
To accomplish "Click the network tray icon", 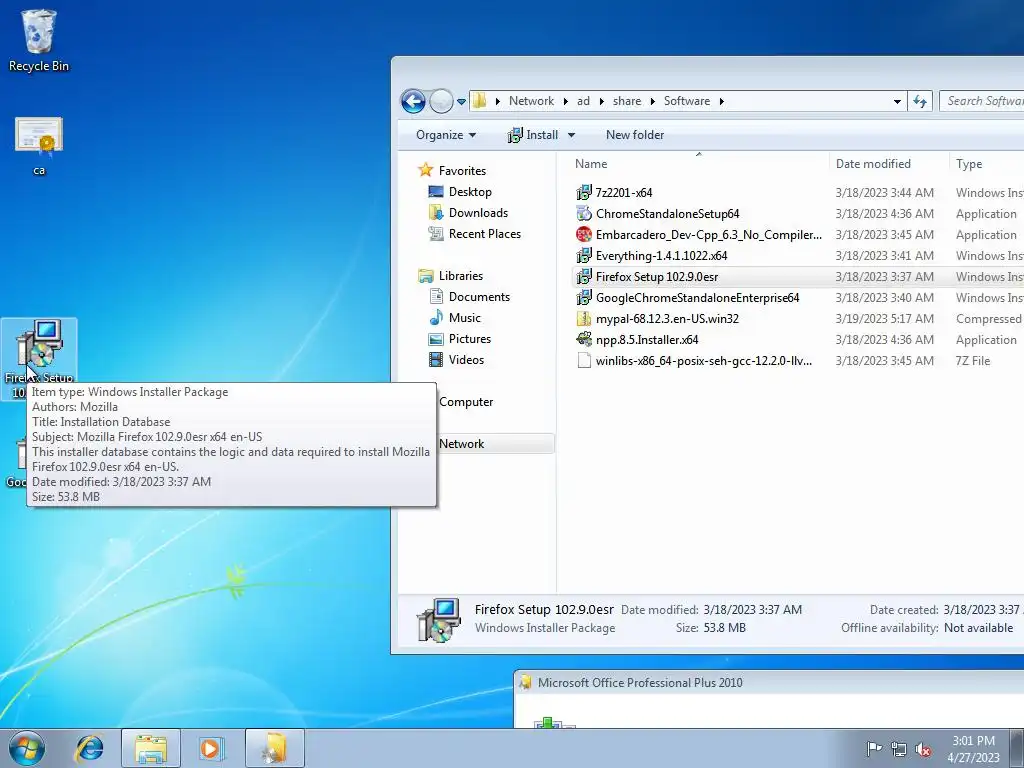I will coord(899,749).
